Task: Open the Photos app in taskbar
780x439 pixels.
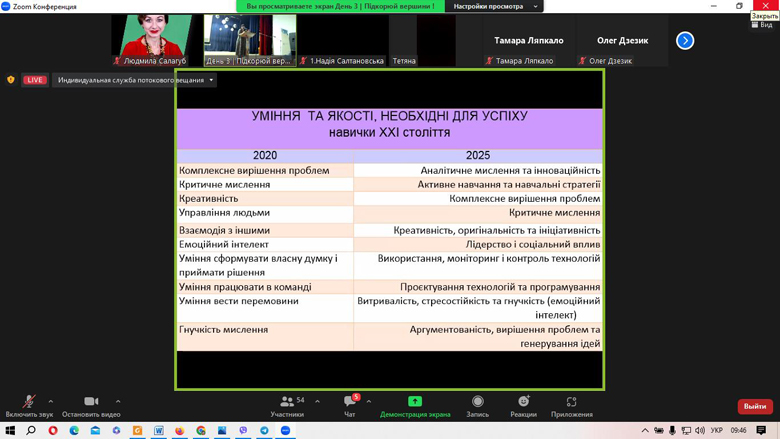Action: tap(222, 430)
